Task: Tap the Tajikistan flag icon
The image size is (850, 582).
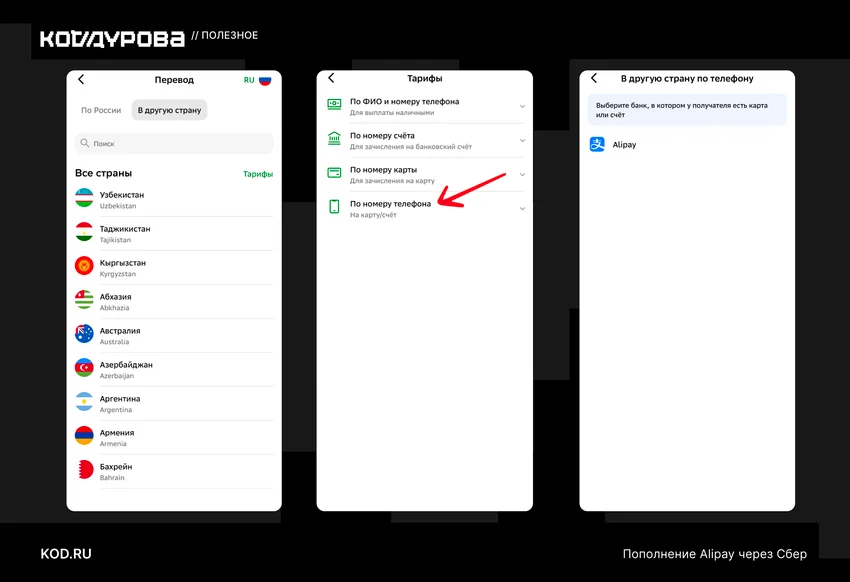Action: [84, 232]
